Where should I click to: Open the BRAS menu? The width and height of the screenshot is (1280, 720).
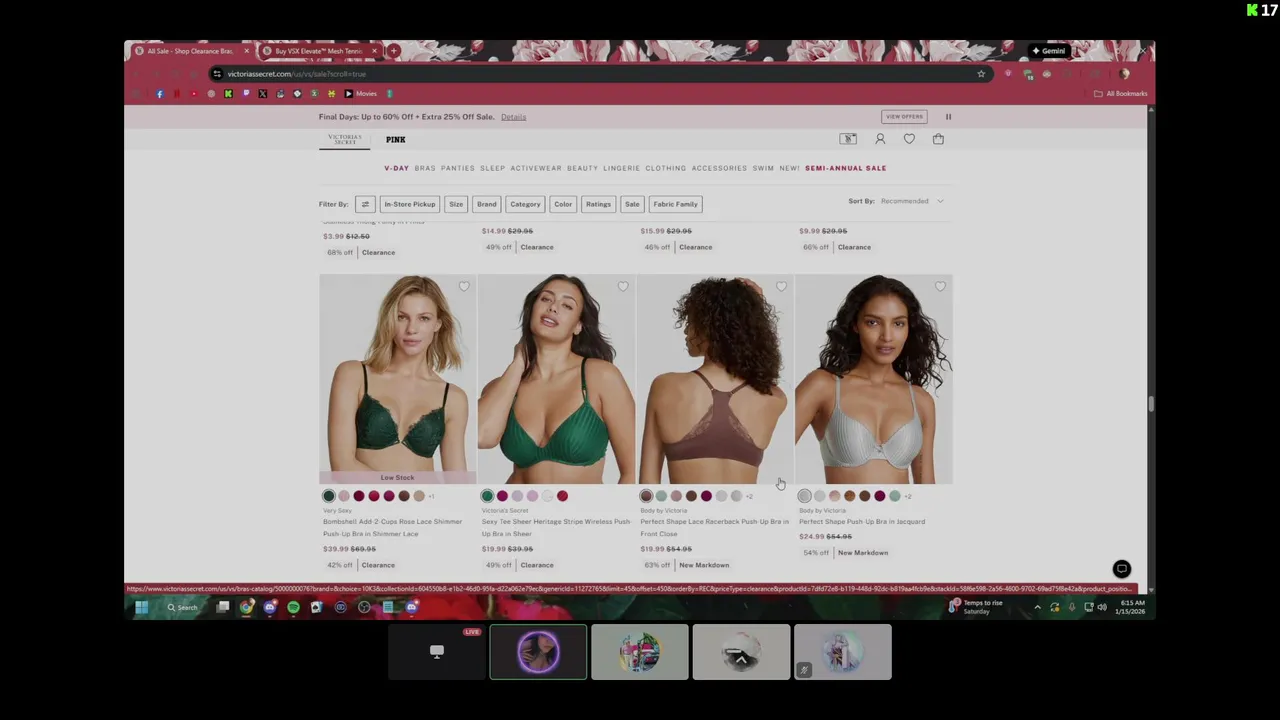point(425,168)
